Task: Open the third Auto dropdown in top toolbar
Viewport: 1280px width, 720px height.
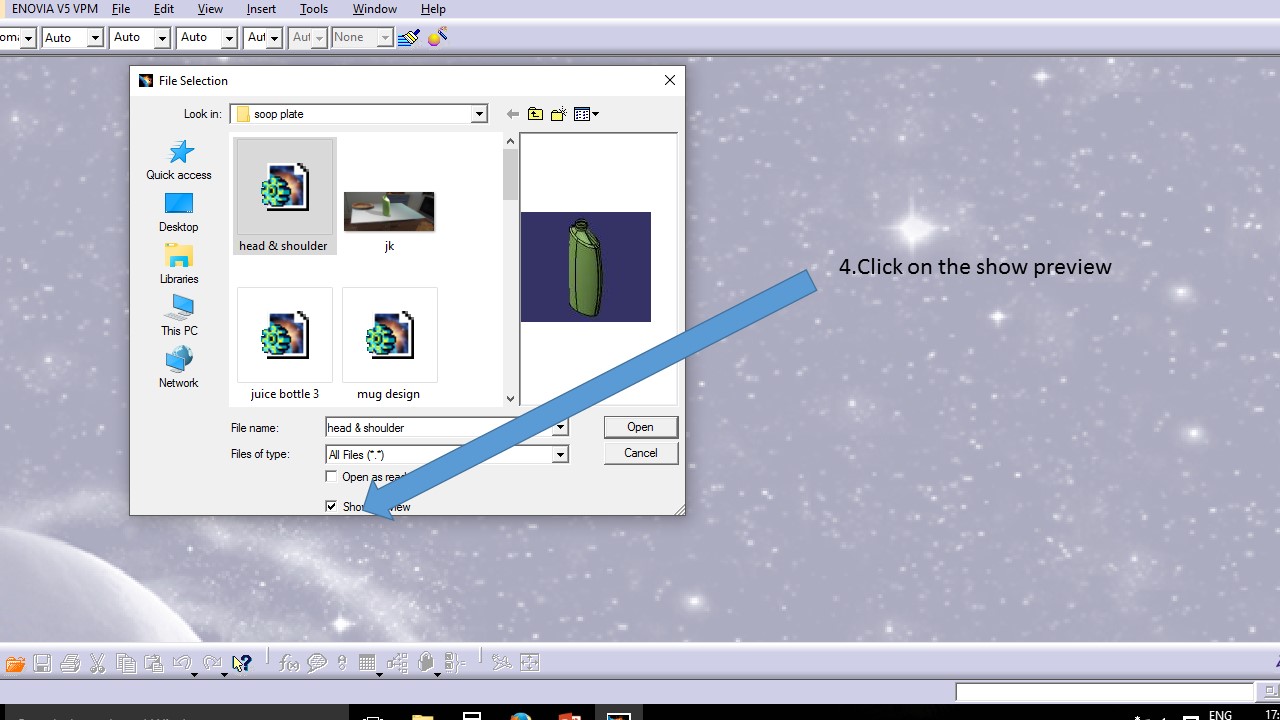Action: point(229,38)
